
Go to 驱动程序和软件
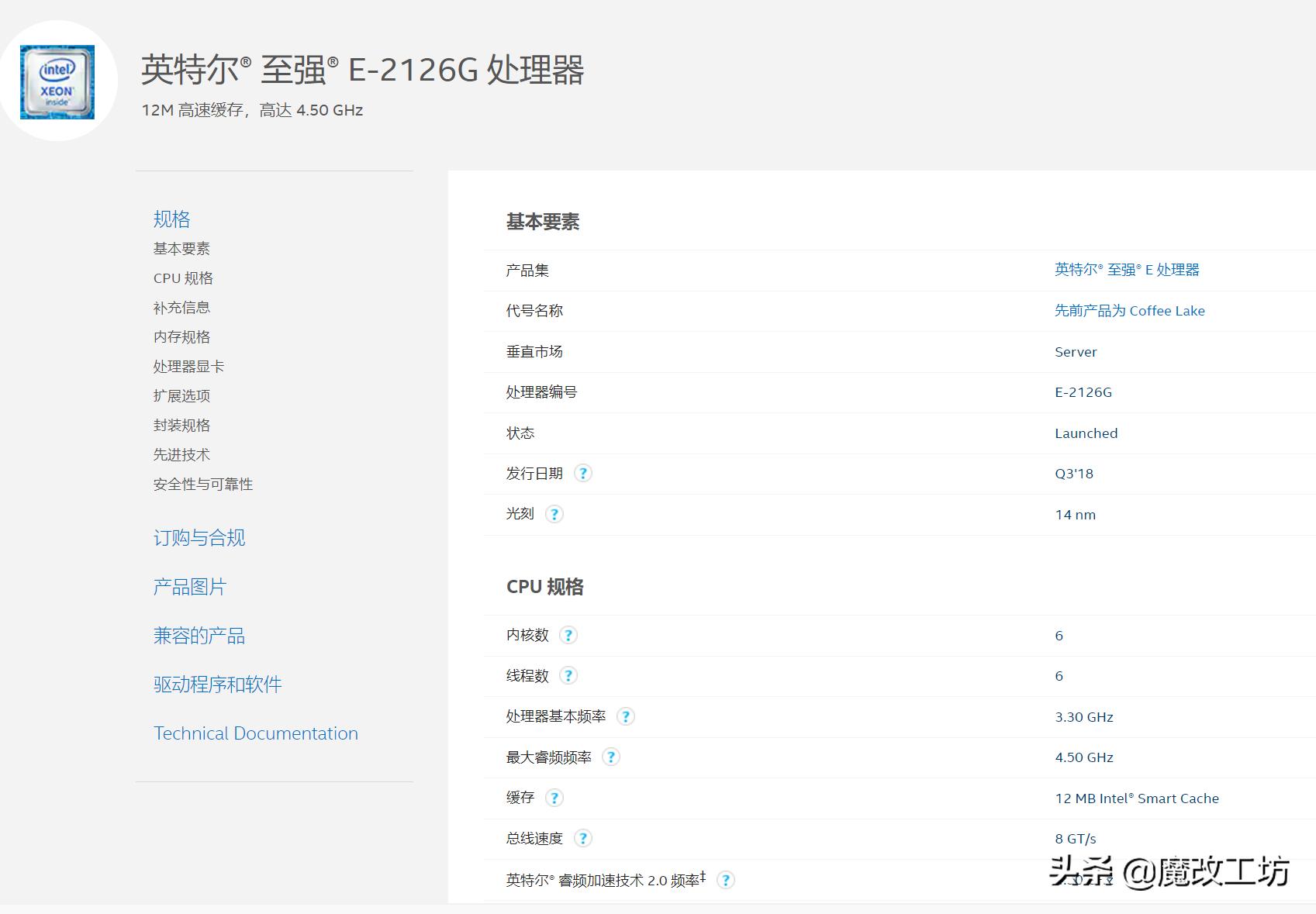click(218, 685)
